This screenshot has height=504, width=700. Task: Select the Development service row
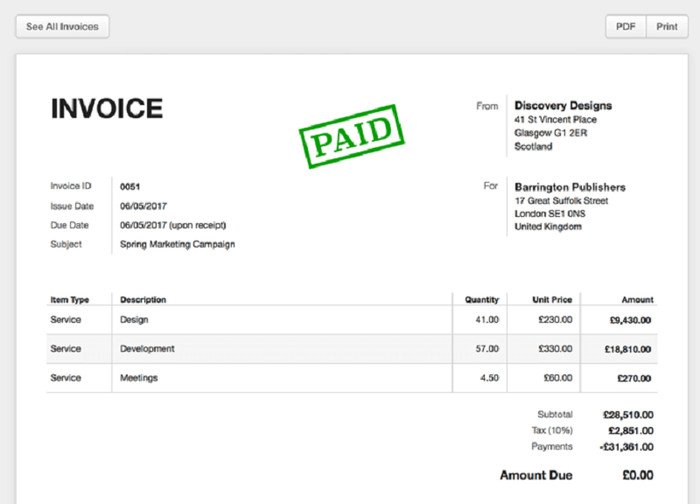click(x=352, y=349)
